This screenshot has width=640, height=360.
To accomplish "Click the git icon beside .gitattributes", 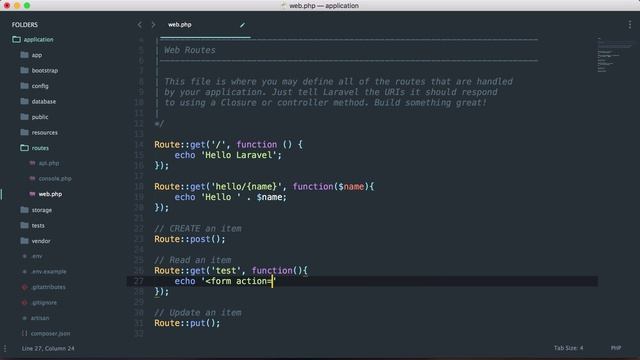I will 24,287.
